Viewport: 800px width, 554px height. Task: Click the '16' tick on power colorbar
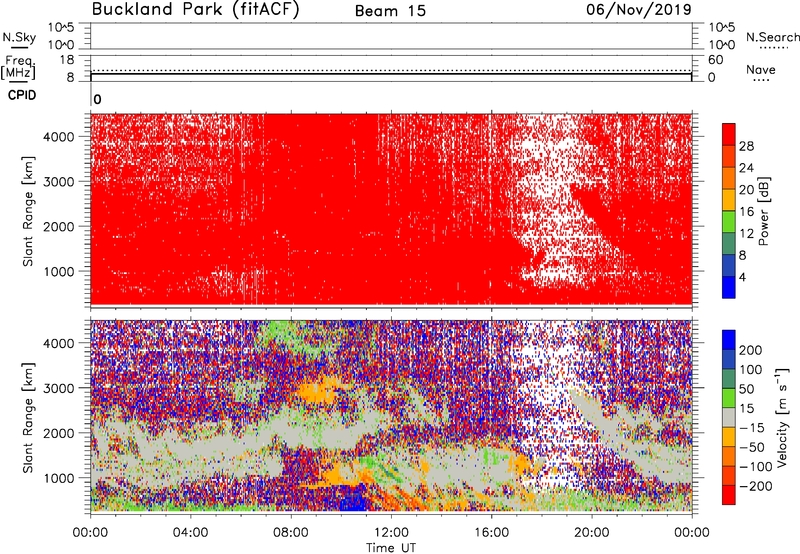point(746,212)
